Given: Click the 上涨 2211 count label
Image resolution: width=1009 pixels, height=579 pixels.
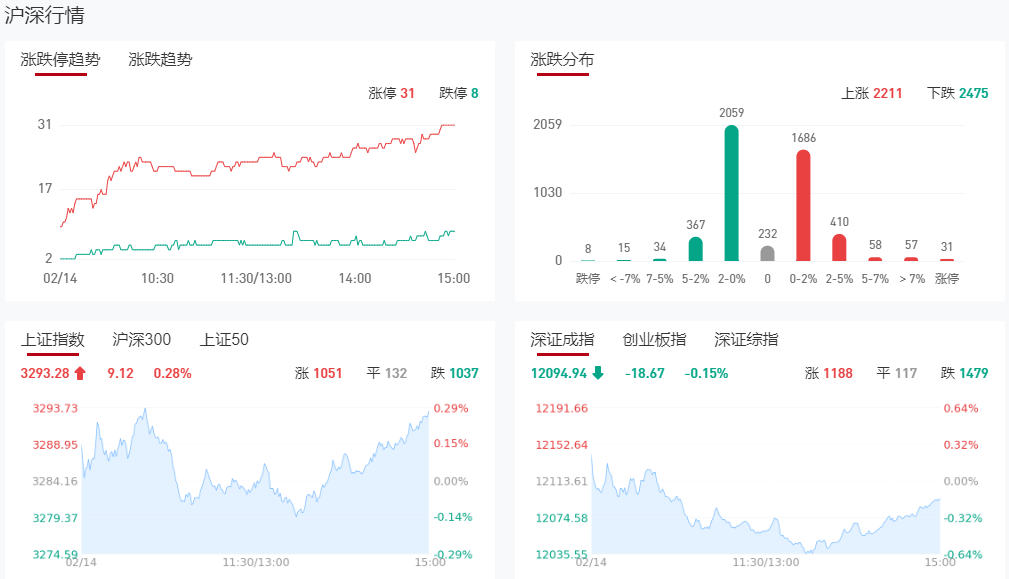Looking at the screenshot, I should point(872,93).
